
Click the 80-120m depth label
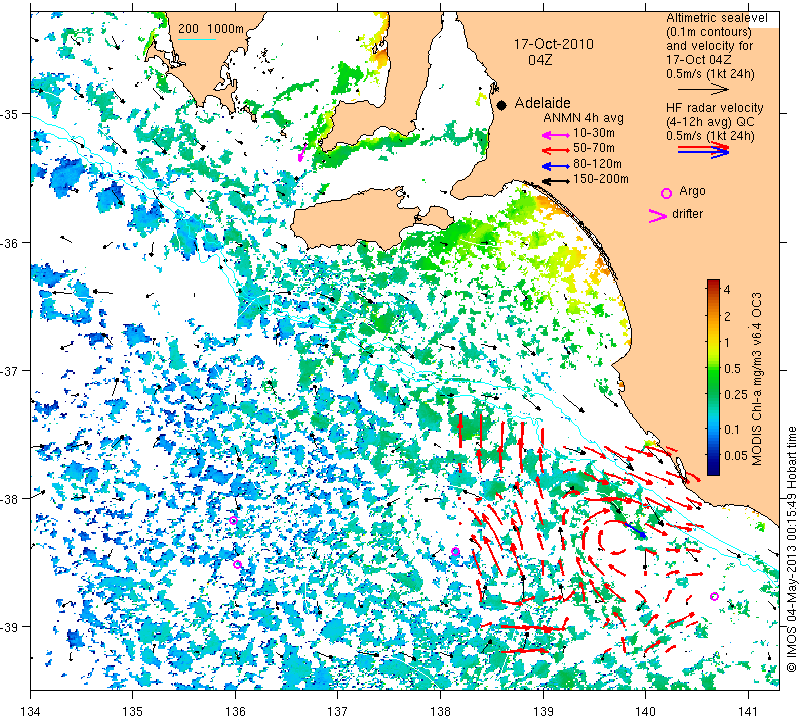pyautogui.click(x=597, y=164)
